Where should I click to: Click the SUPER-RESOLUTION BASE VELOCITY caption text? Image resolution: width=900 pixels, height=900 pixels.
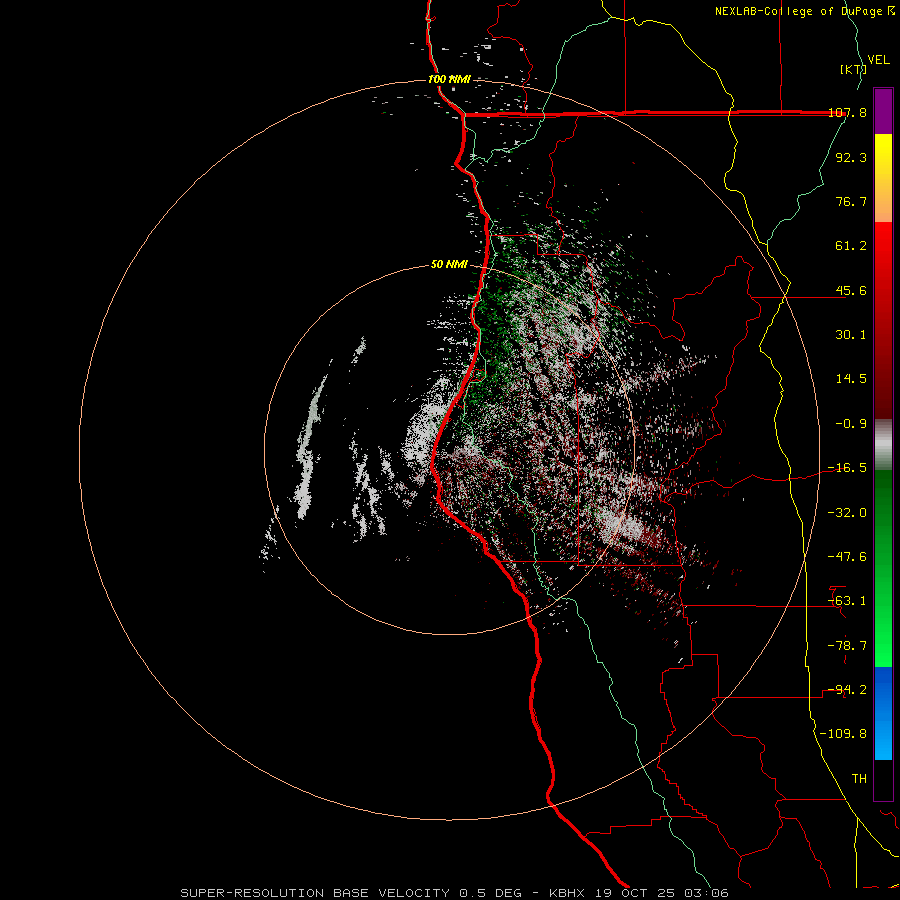tap(315, 893)
